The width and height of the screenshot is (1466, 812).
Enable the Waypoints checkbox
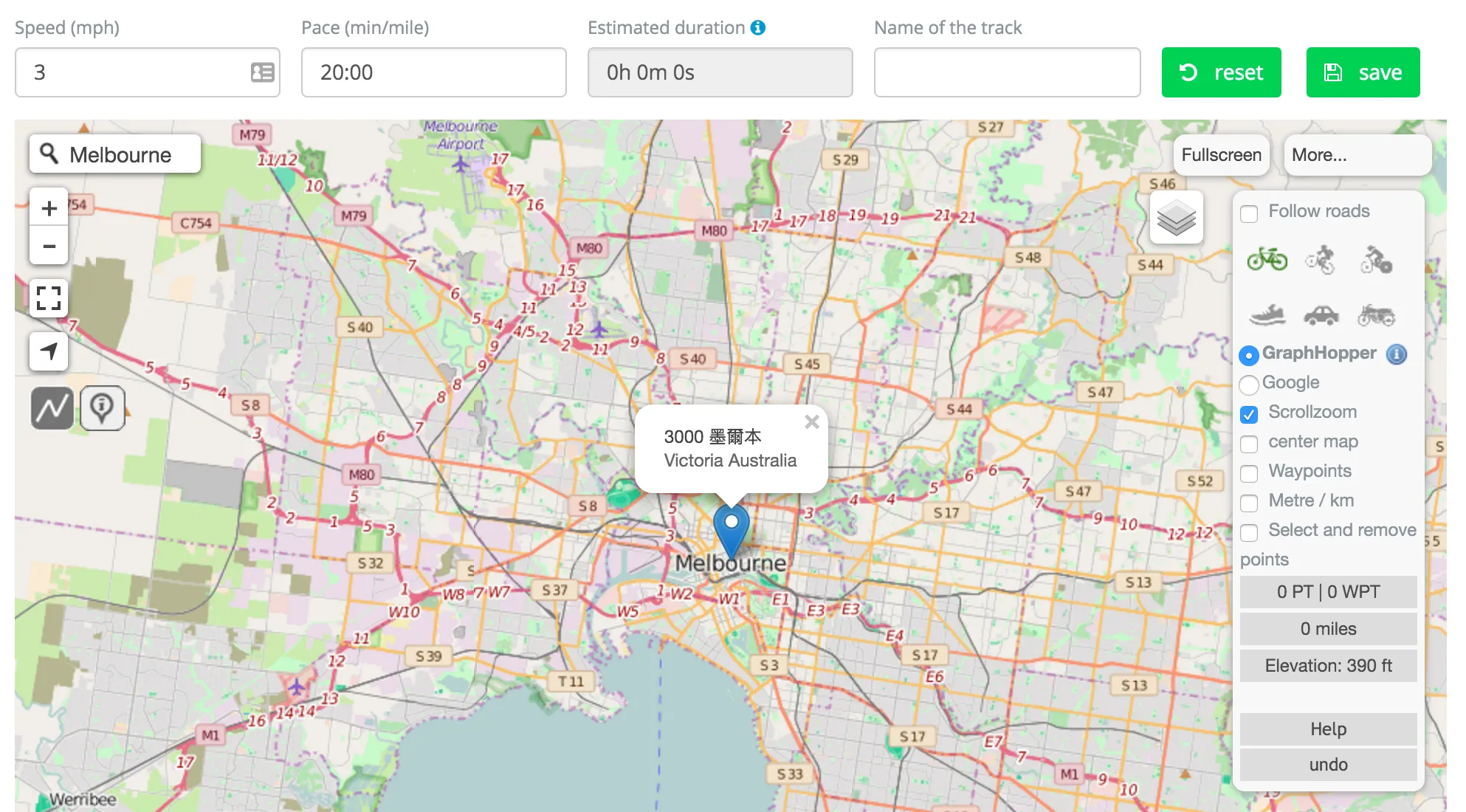pos(1249,473)
